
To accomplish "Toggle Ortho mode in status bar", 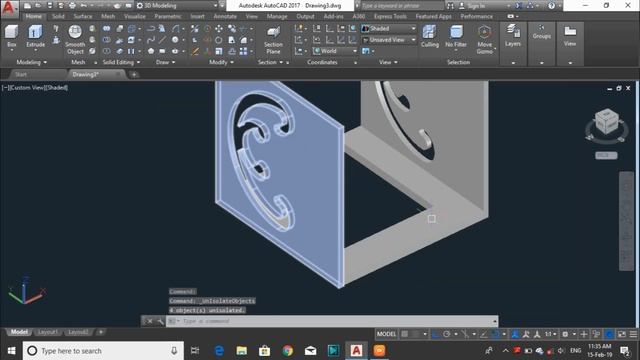I will [x=436, y=334].
